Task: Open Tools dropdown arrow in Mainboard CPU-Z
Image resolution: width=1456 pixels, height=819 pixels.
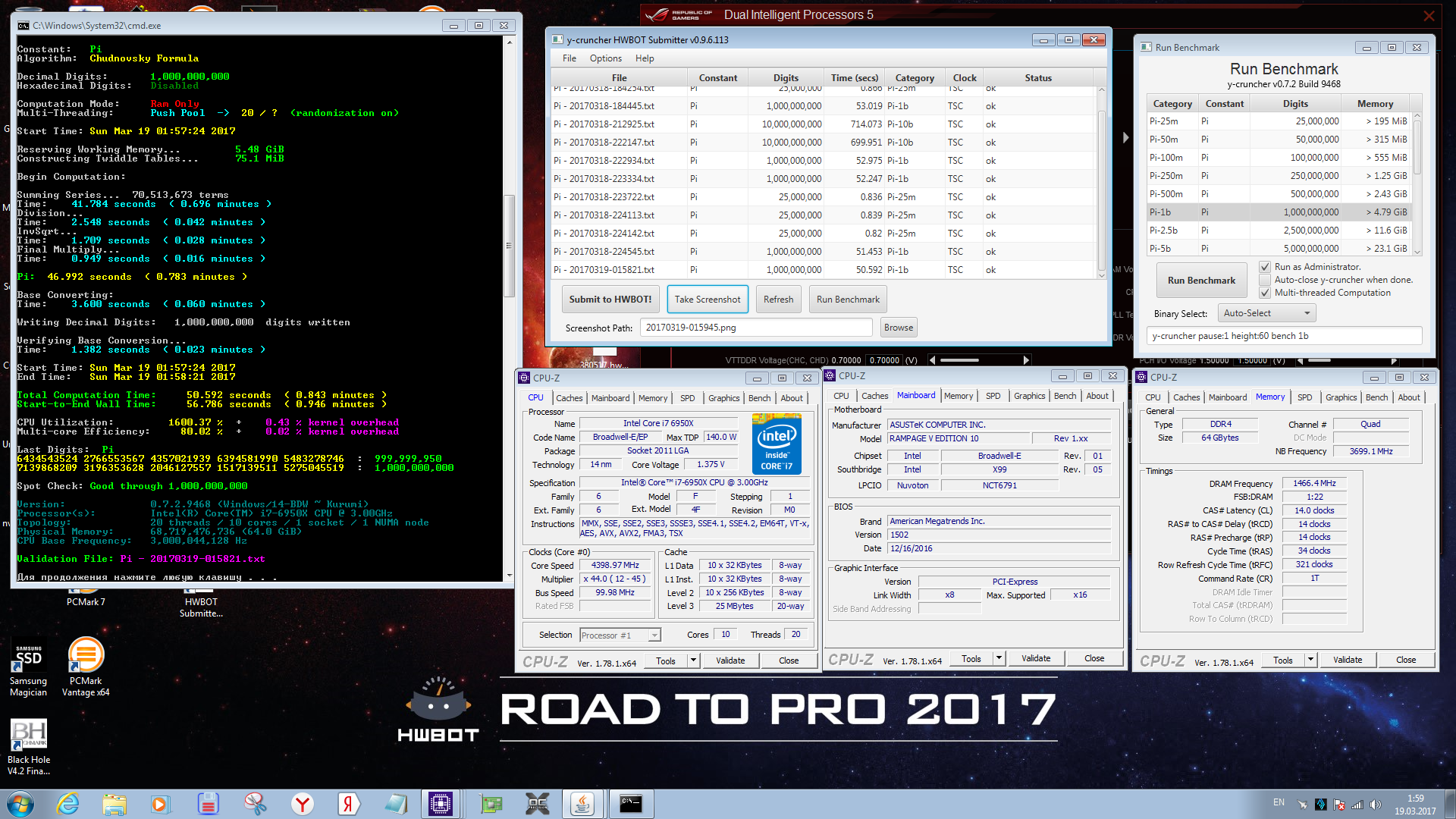Action: pyautogui.click(x=999, y=658)
